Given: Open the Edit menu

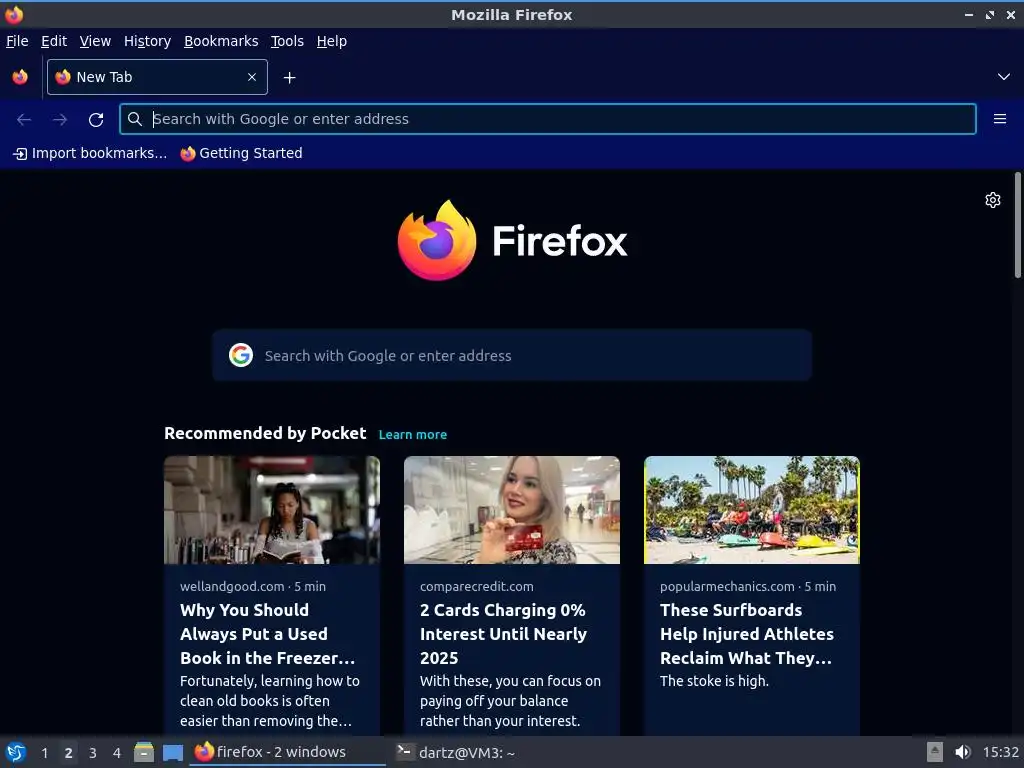Looking at the screenshot, I should tap(54, 41).
